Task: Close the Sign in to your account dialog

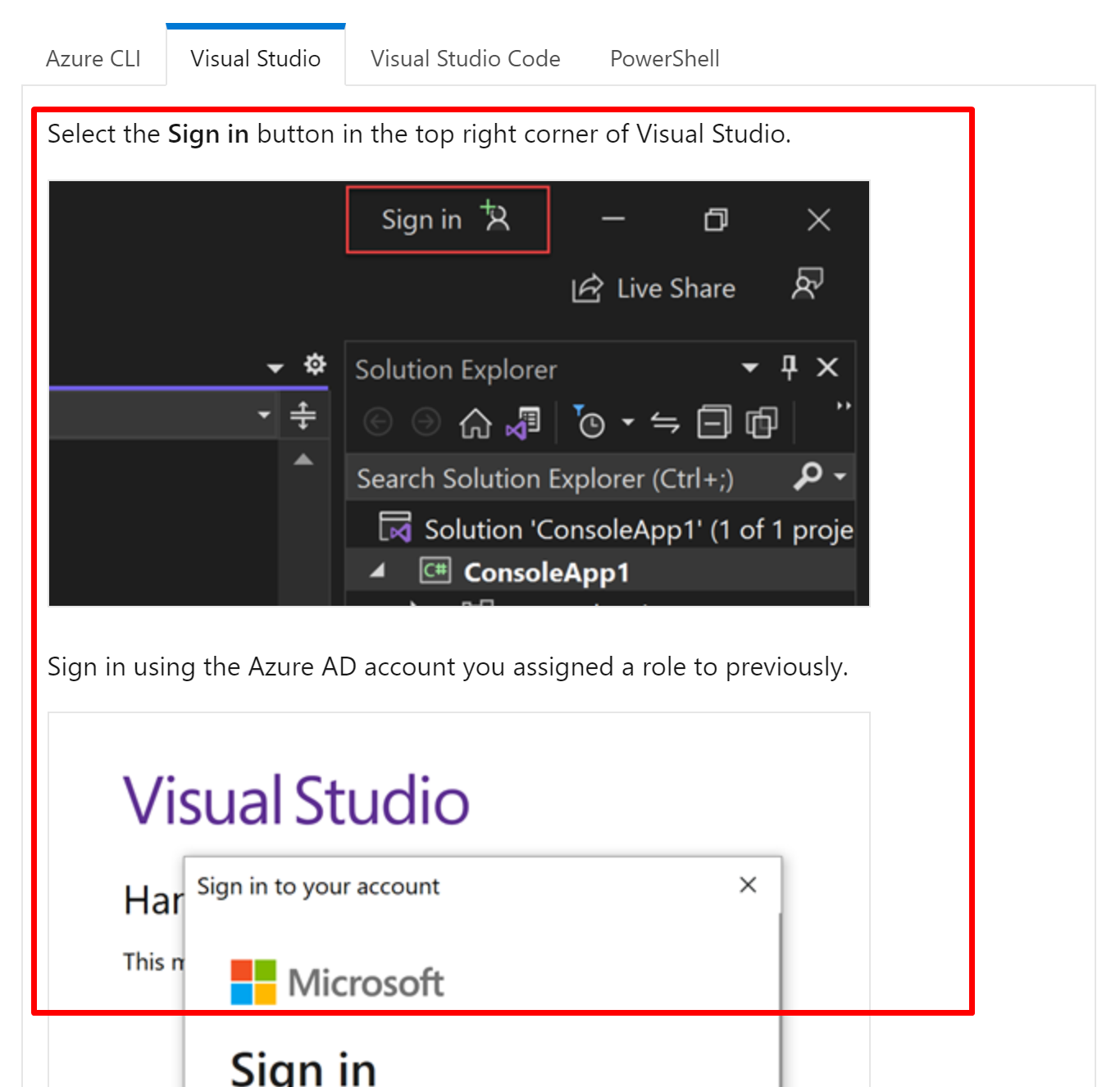Action: 748,885
